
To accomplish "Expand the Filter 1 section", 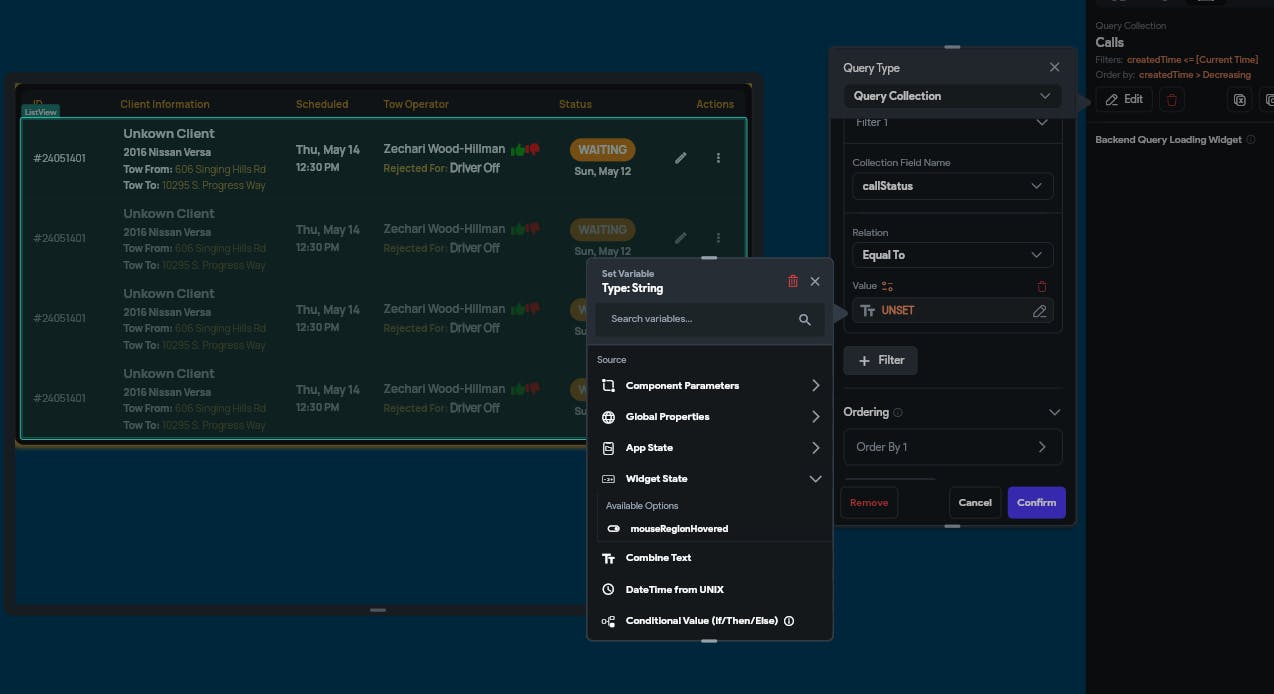I will pos(1041,122).
